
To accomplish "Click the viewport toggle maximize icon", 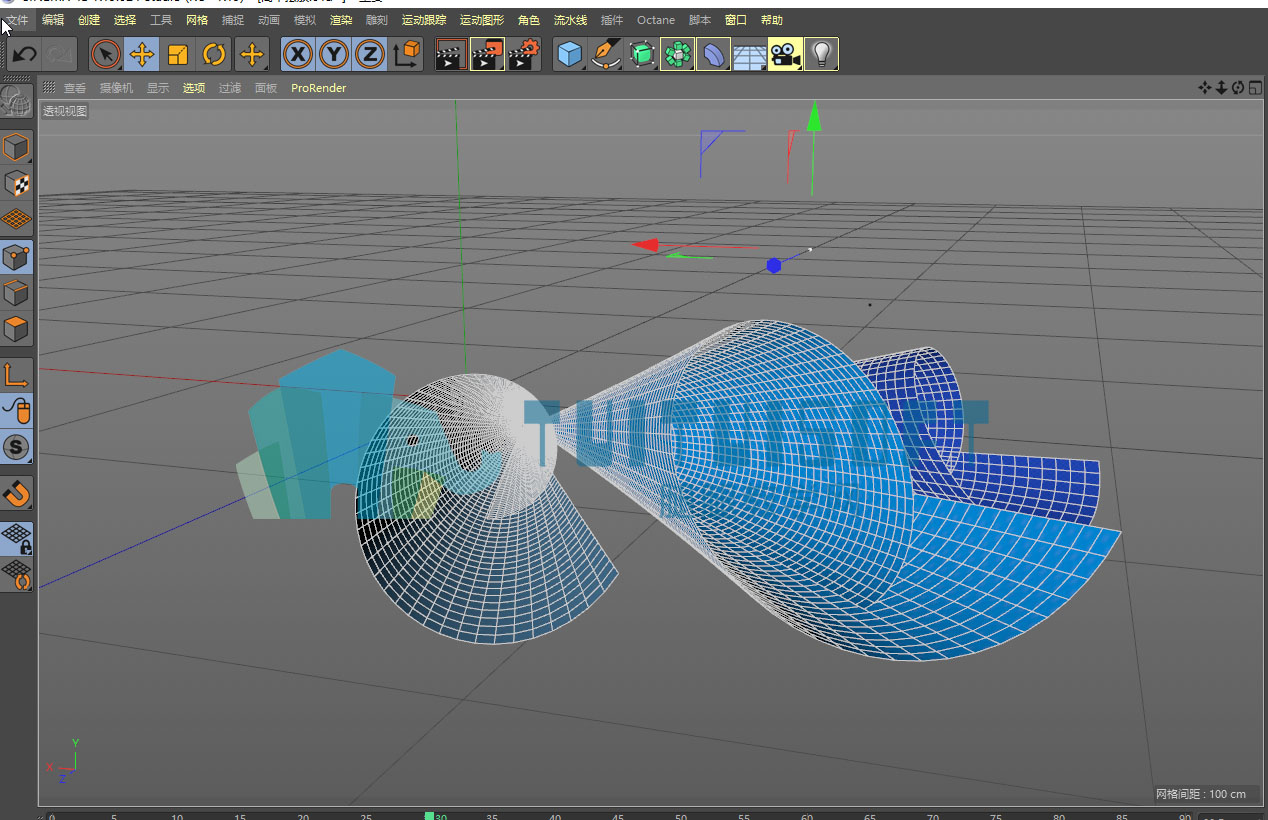I will pos(1255,88).
